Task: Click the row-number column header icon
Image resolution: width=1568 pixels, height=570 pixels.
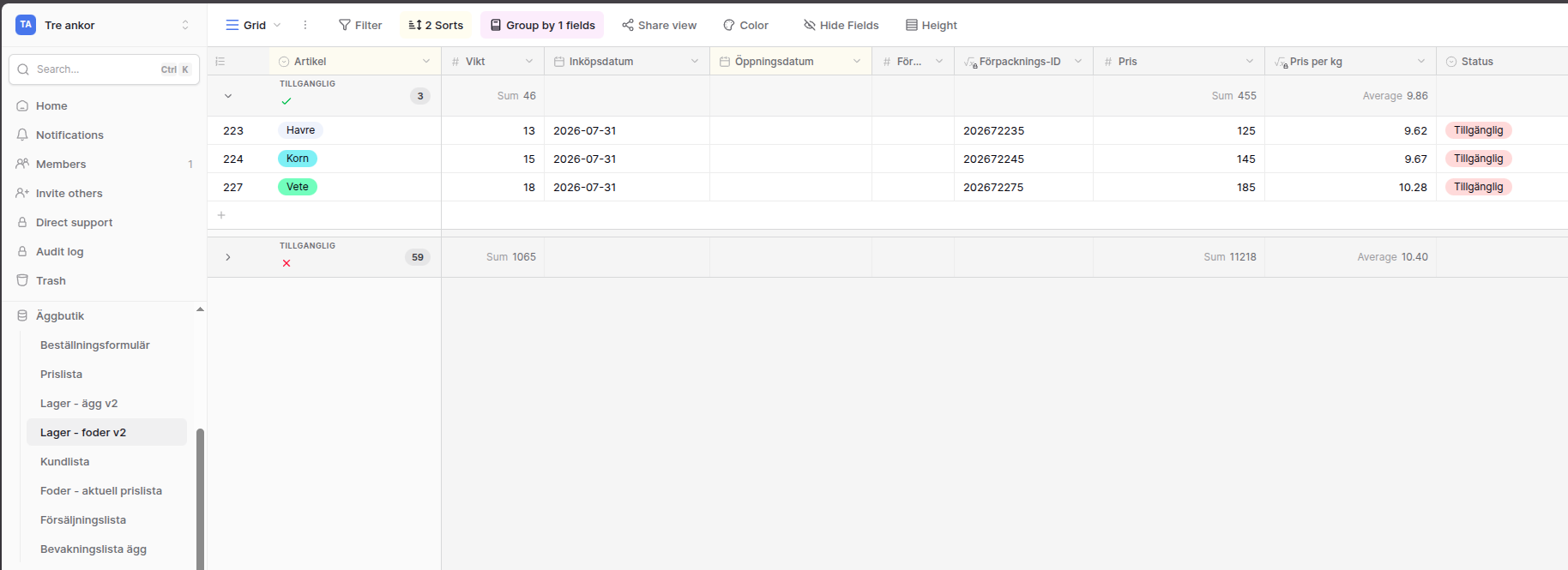Action: pos(220,62)
